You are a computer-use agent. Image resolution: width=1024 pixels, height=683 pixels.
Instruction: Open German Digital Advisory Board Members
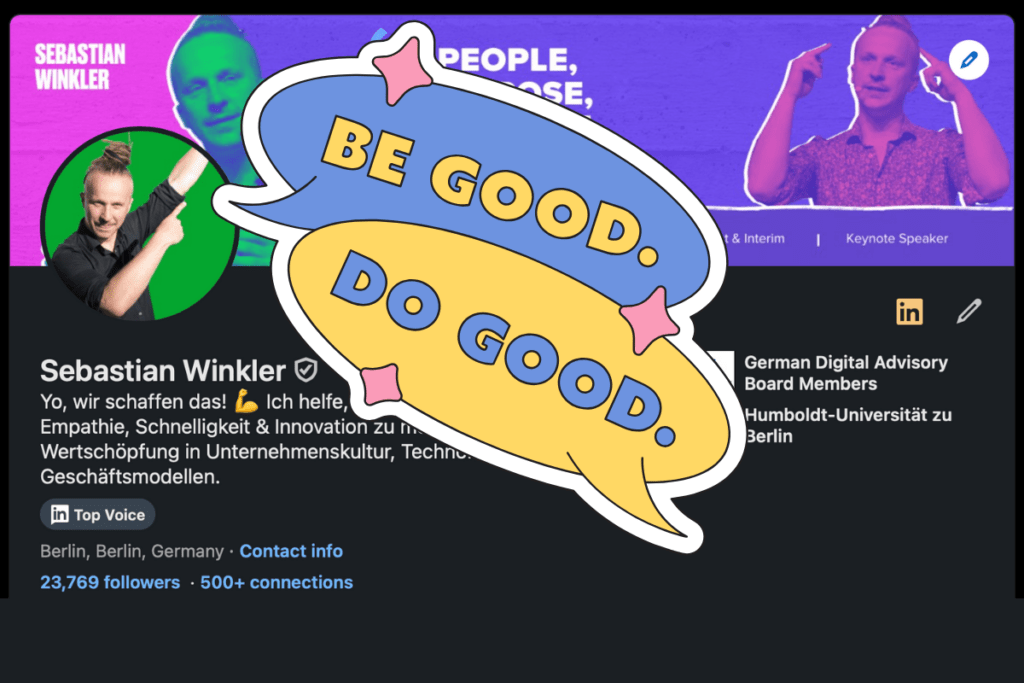pyautogui.click(x=846, y=373)
